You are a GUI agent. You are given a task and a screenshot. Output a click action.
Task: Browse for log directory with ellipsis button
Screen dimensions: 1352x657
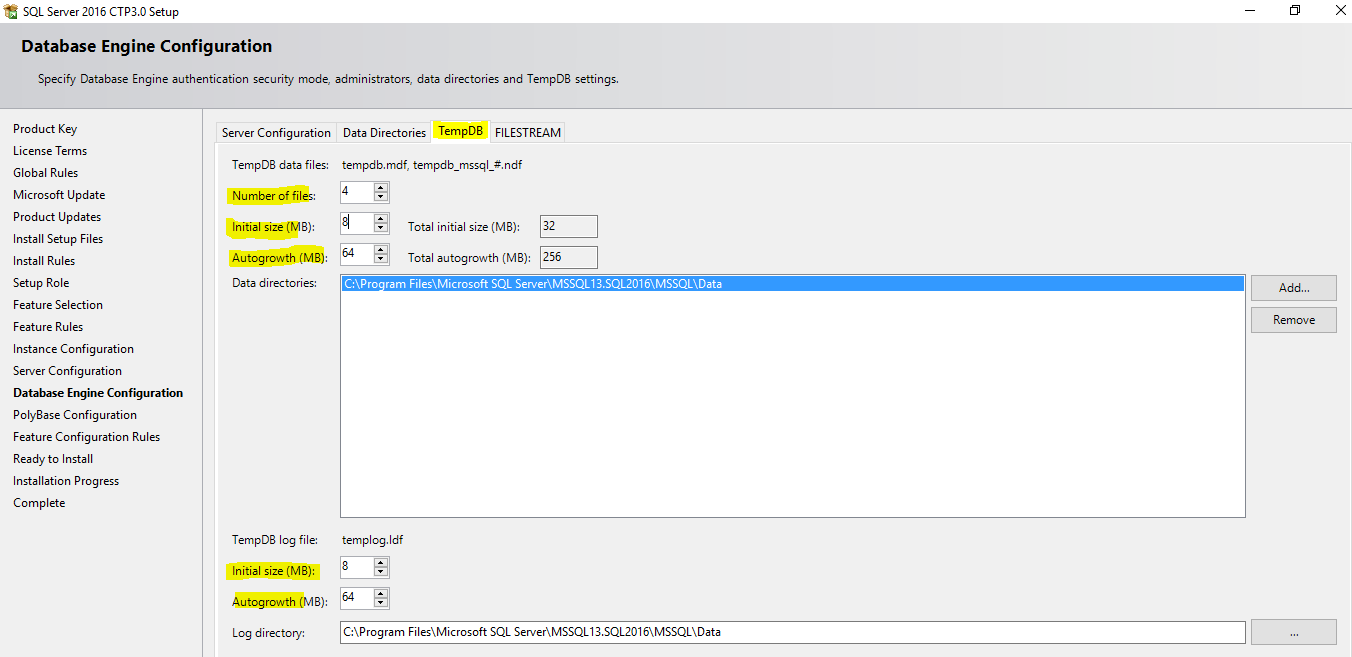tap(1293, 632)
